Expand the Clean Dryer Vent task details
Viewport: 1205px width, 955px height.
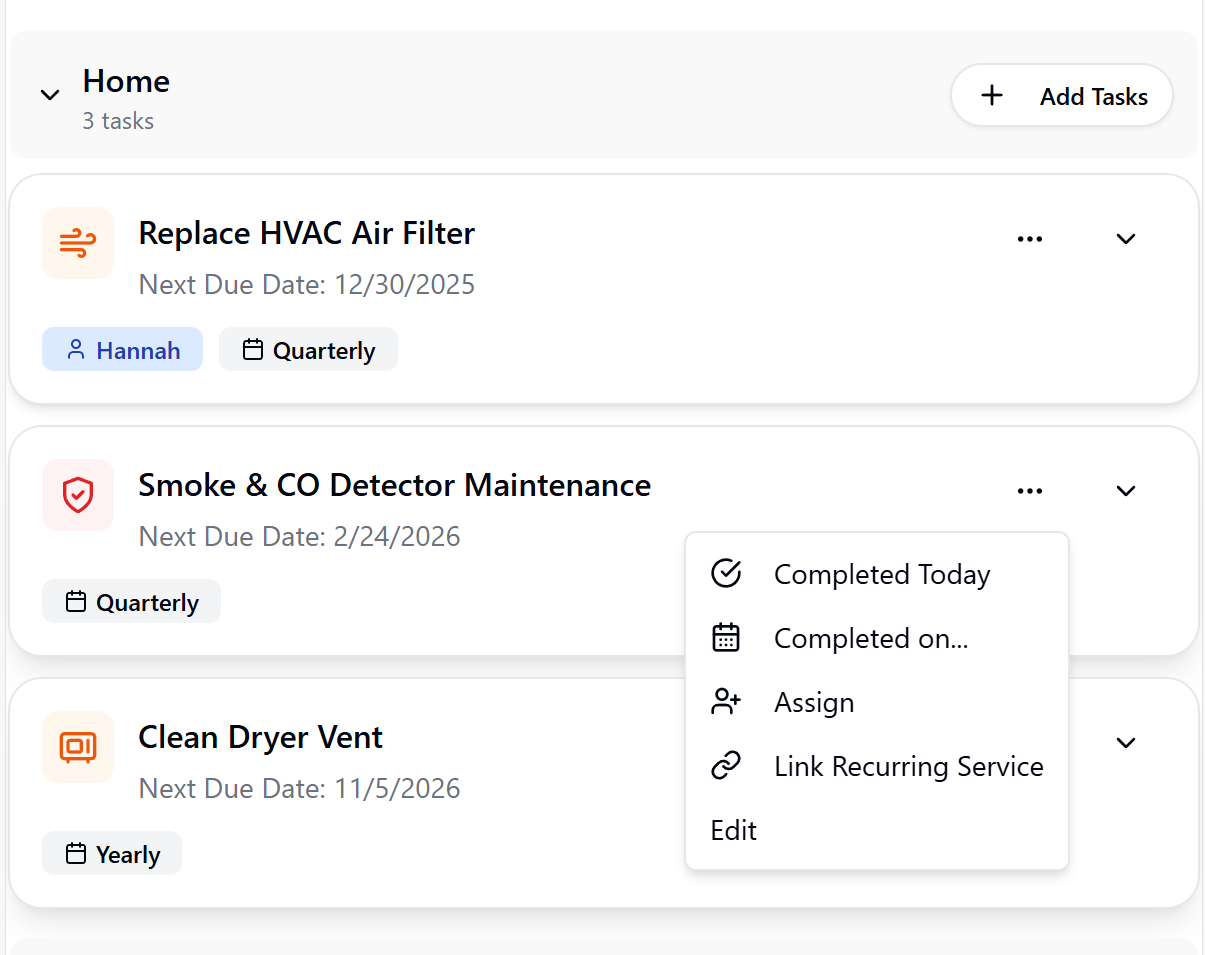[x=1126, y=742]
